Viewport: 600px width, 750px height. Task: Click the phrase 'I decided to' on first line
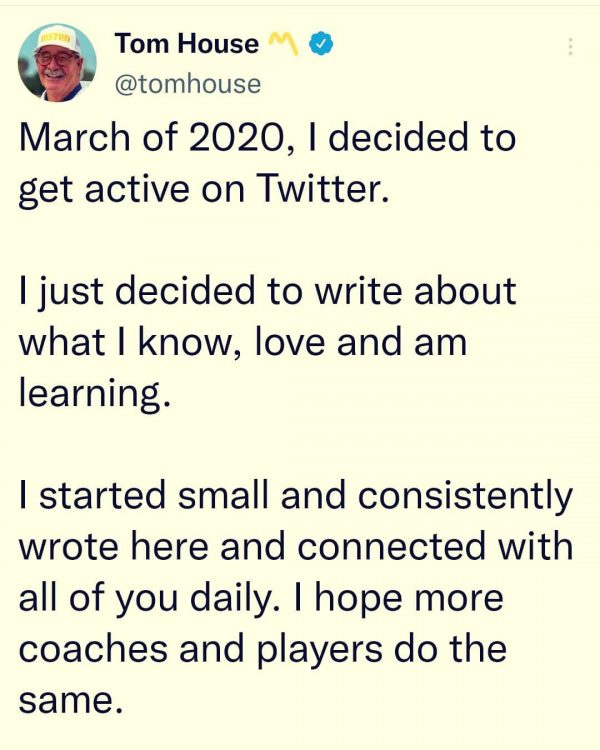click(413, 136)
